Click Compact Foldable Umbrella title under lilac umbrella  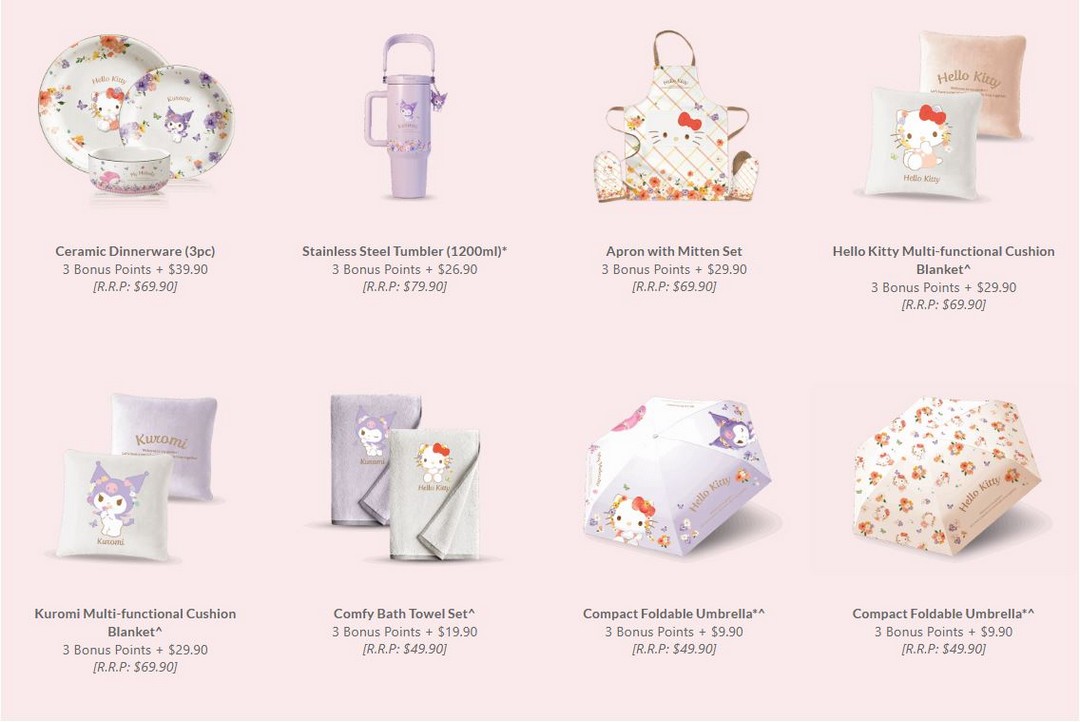pos(674,614)
